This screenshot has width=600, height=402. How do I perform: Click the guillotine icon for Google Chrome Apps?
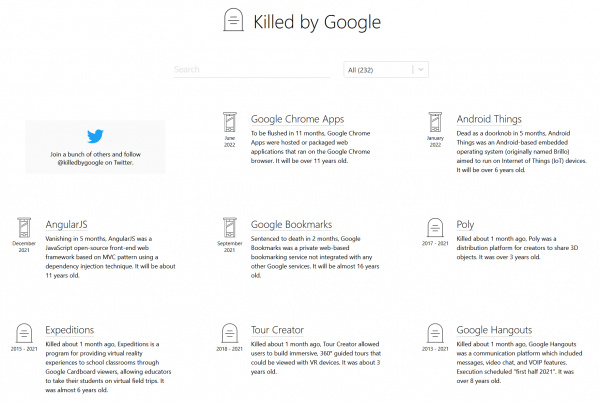(230, 124)
